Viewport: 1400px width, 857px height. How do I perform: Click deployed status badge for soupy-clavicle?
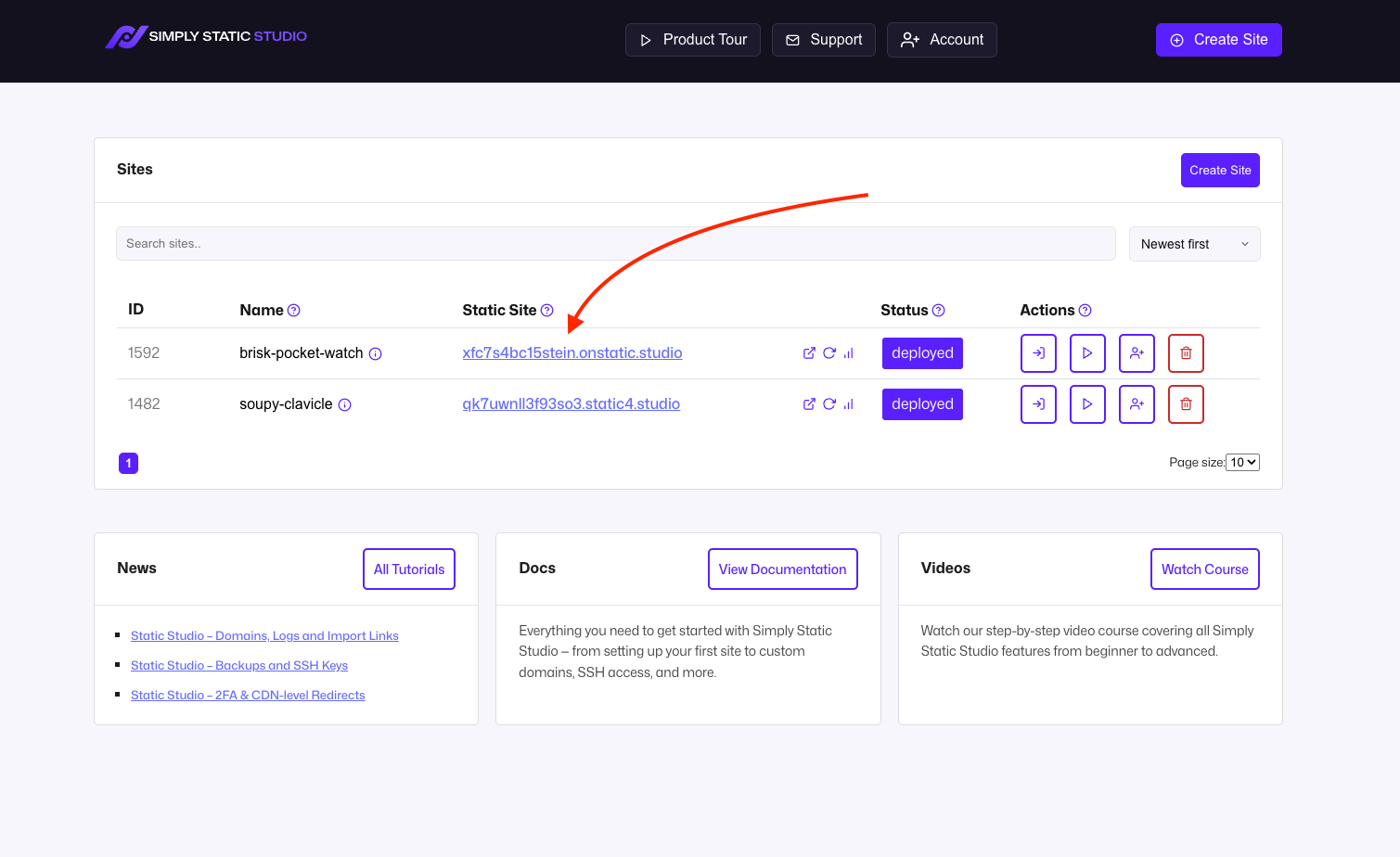pyautogui.click(x=922, y=404)
